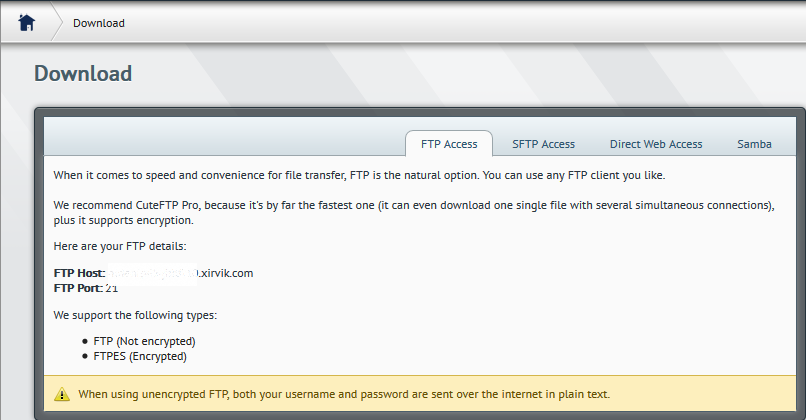Click the bold FTP Port label
This screenshot has width=806, height=420.
(x=78, y=288)
